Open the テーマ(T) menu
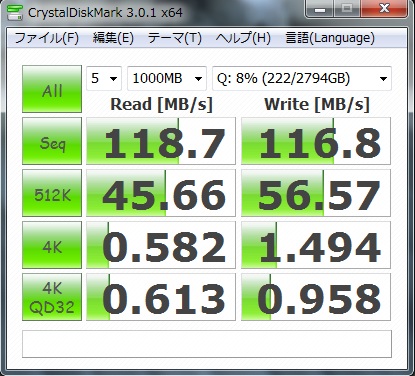The width and height of the screenshot is (415, 376). 174,38
